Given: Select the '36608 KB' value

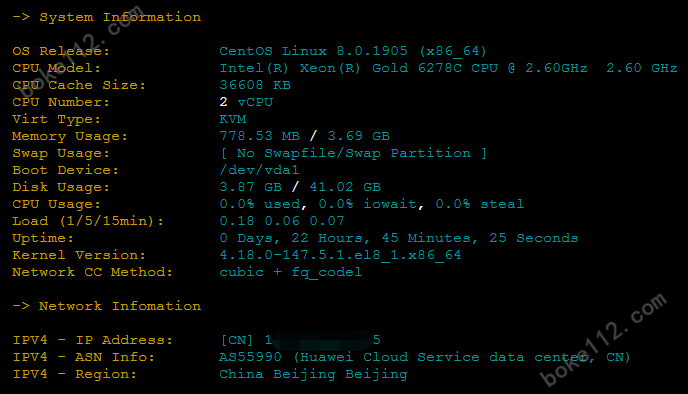Looking at the screenshot, I should pyautogui.click(x=255, y=85).
